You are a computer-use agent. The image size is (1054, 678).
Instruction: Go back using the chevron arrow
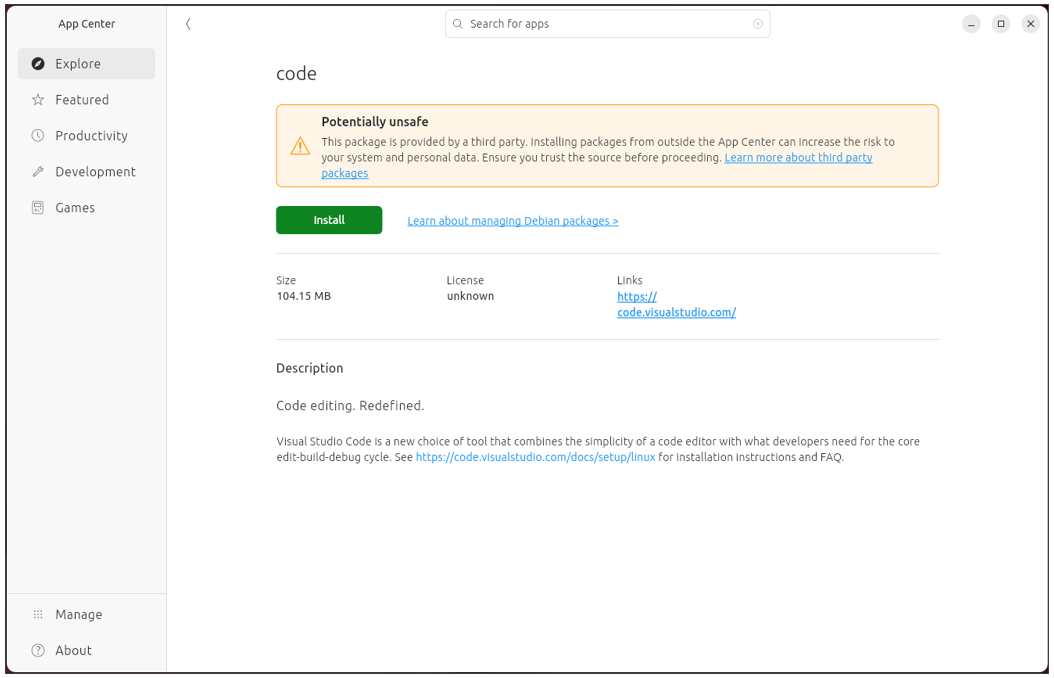tap(188, 24)
